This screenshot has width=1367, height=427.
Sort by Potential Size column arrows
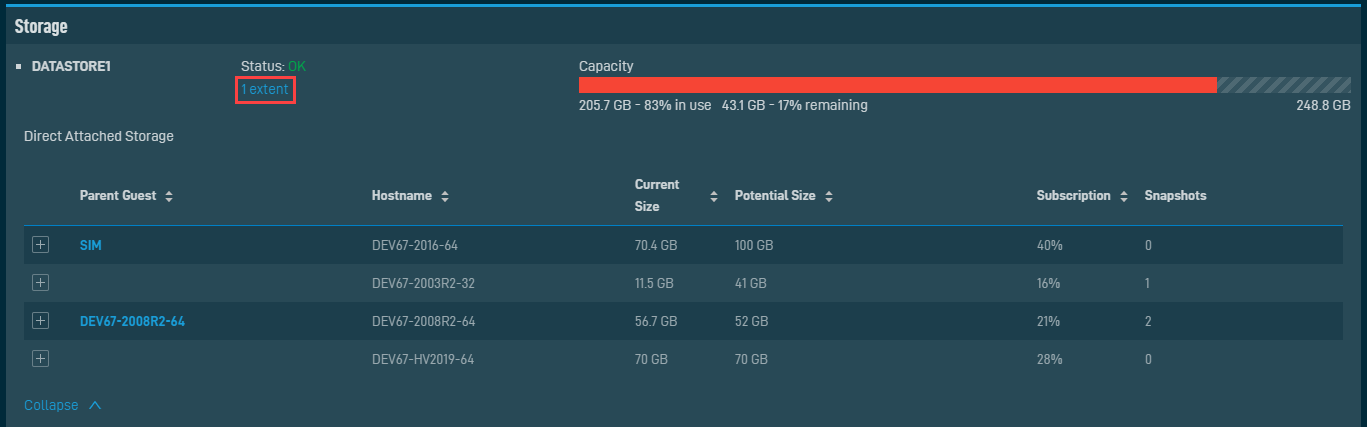pyautogui.click(x=829, y=196)
